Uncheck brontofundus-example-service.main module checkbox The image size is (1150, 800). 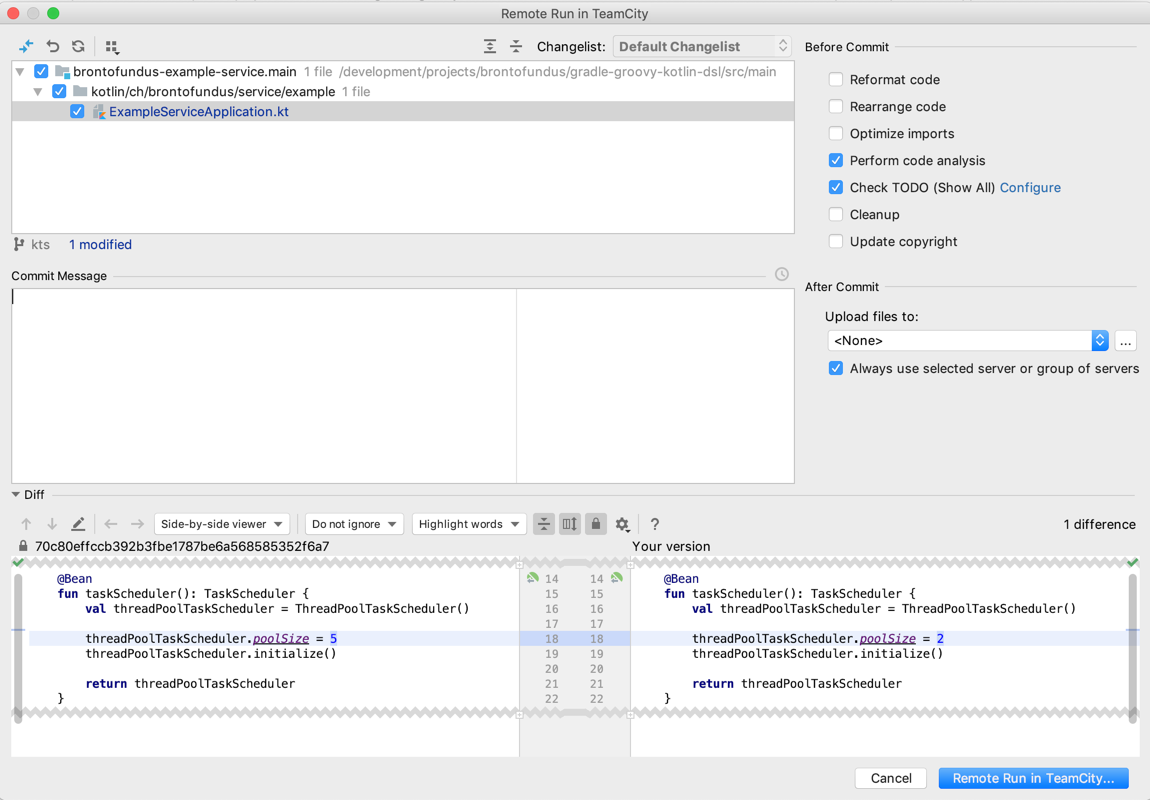(41, 72)
